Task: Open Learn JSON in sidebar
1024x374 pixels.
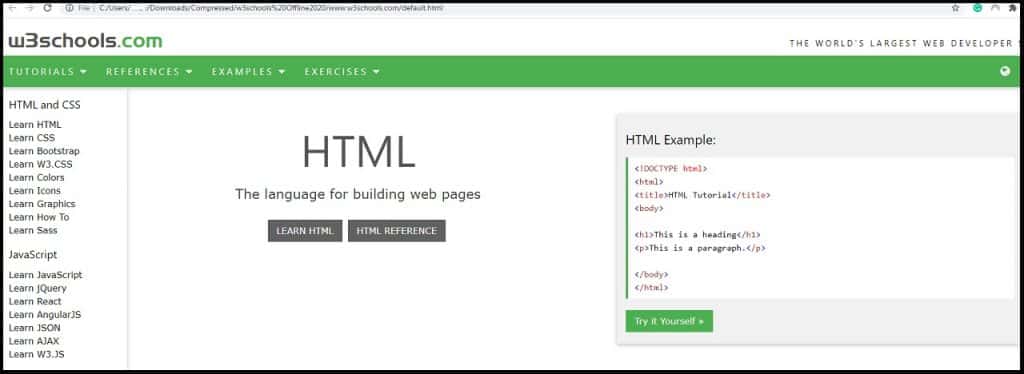Action: pos(35,328)
